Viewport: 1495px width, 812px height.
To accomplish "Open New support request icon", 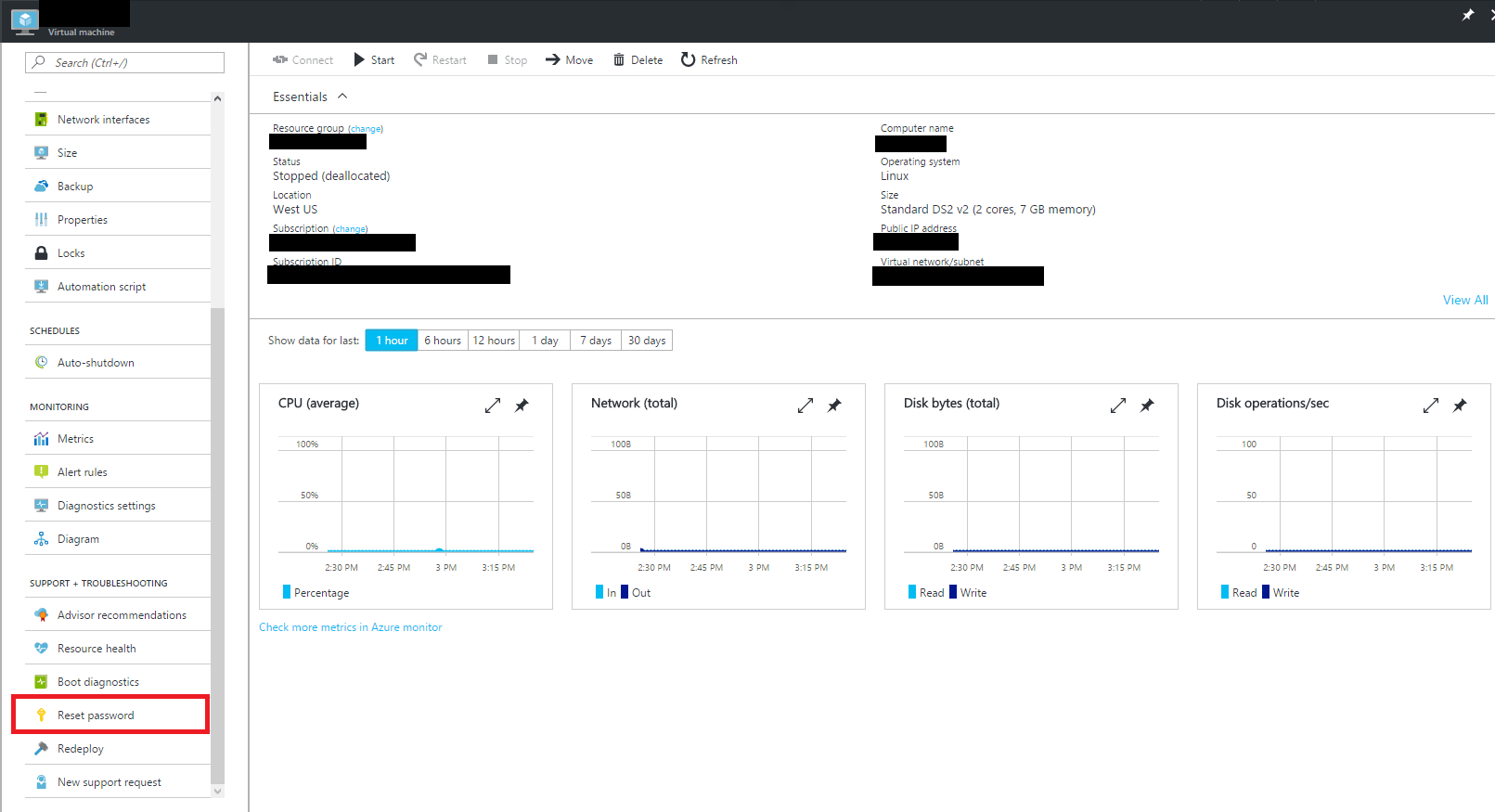I will pyautogui.click(x=41, y=782).
